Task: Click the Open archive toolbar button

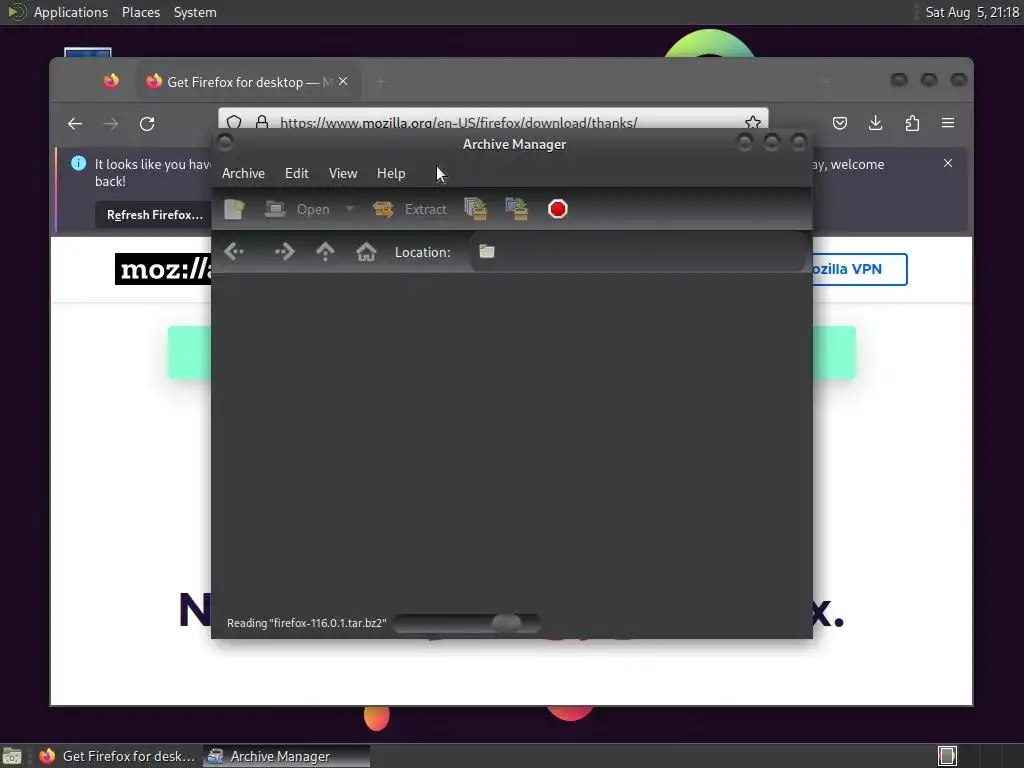Action: pyautogui.click(x=297, y=209)
